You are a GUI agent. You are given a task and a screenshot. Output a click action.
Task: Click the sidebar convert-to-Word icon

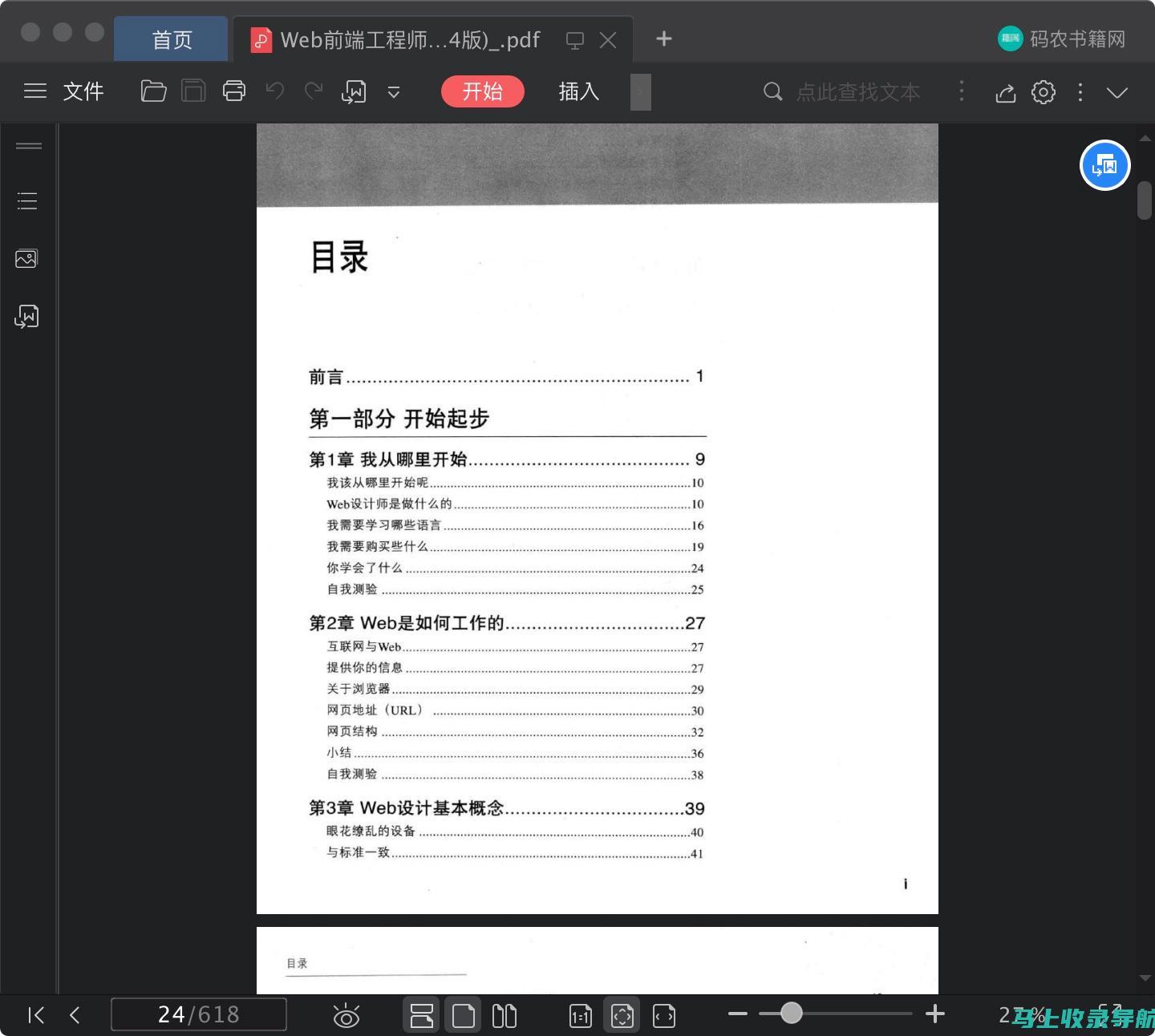26,317
